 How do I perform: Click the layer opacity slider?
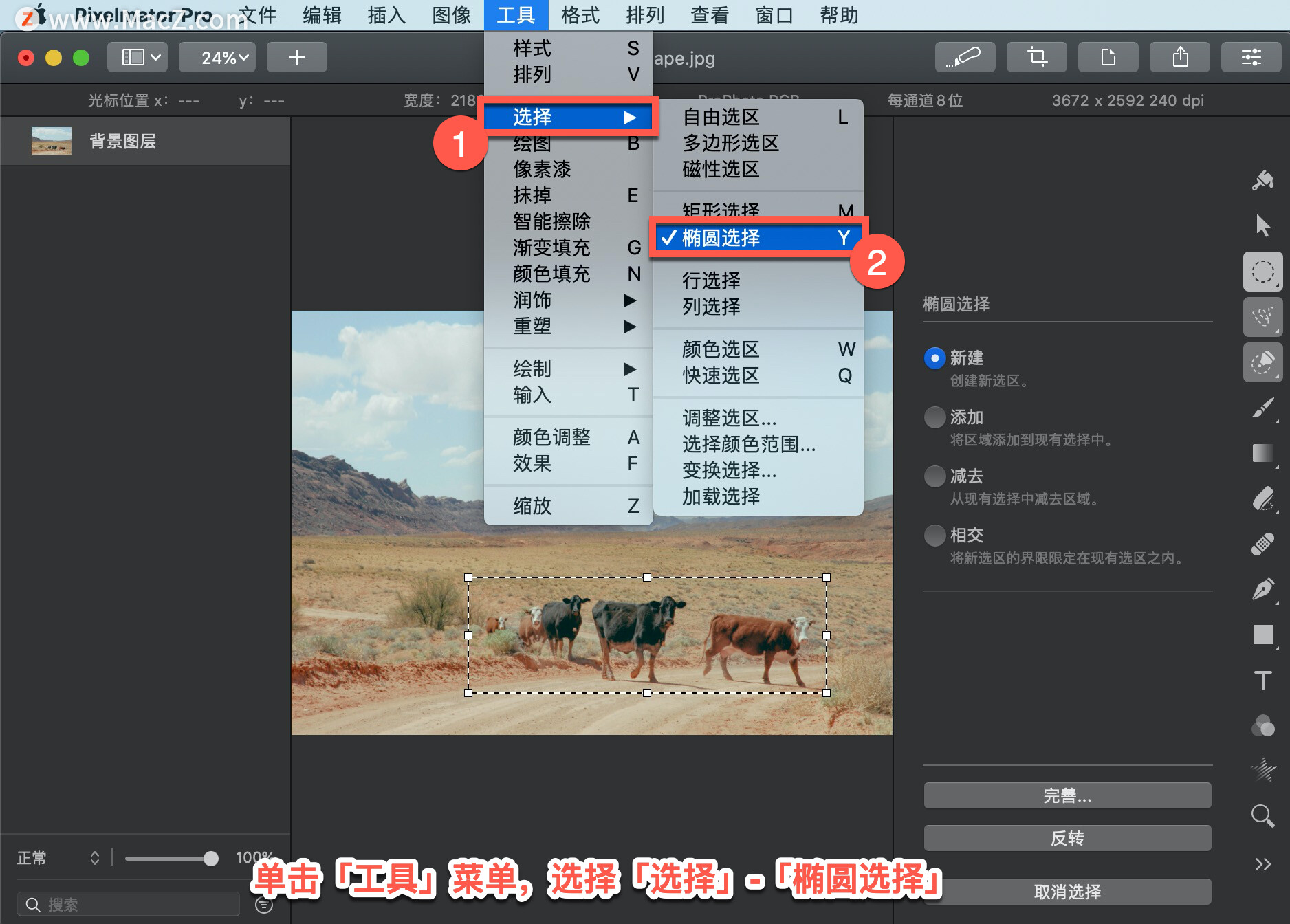[x=172, y=858]
